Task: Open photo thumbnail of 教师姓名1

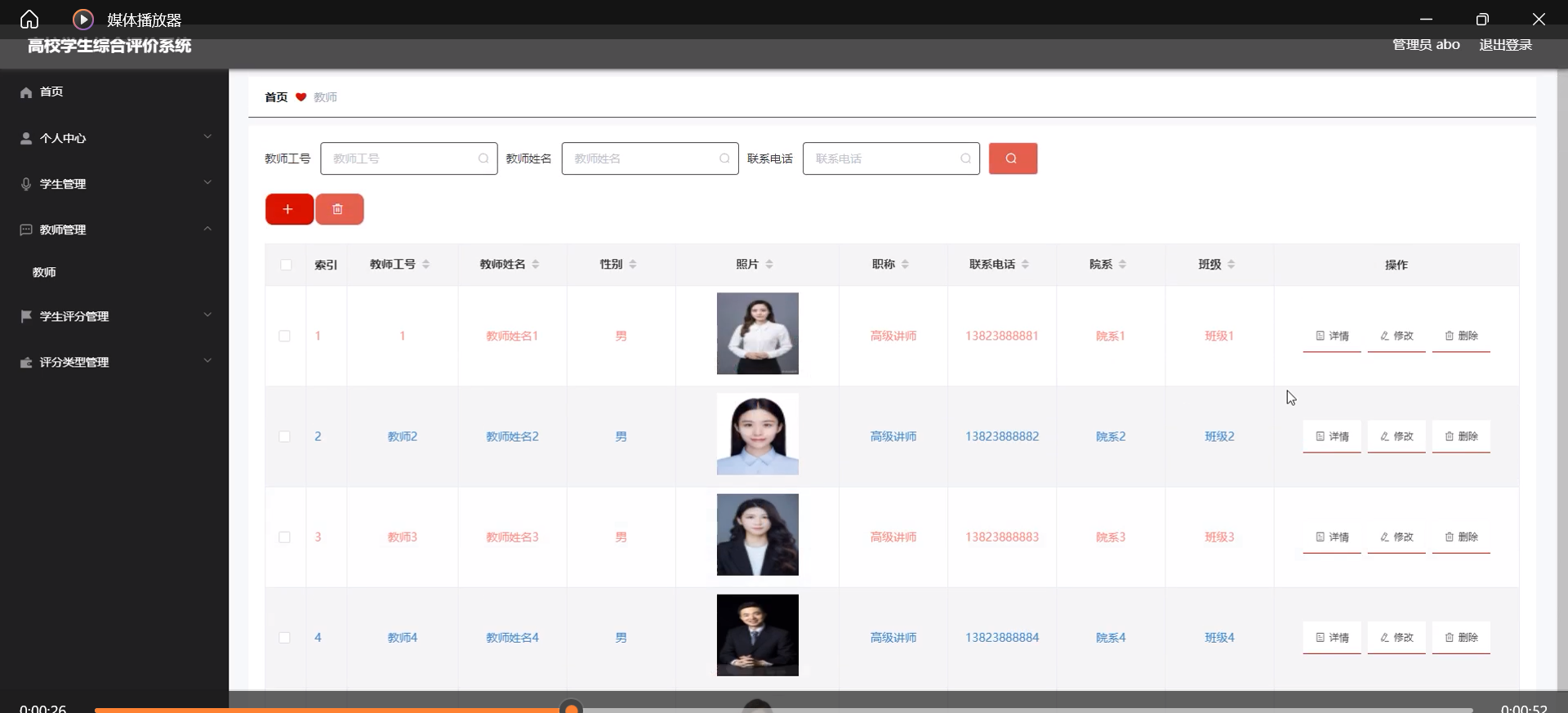Action: click(758, 333)
